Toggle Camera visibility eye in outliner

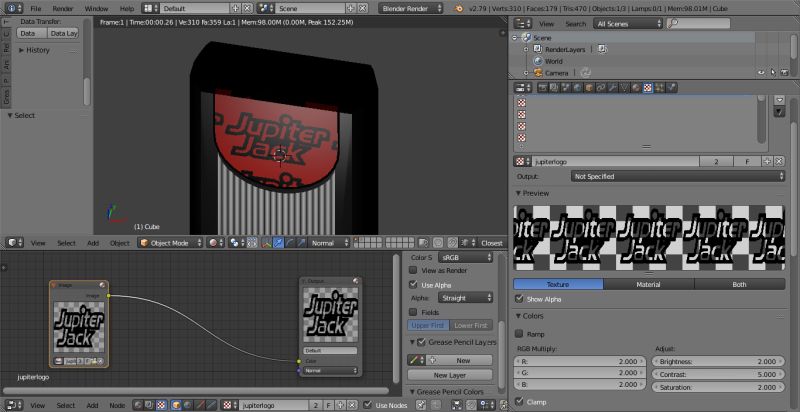pos(761,73)
